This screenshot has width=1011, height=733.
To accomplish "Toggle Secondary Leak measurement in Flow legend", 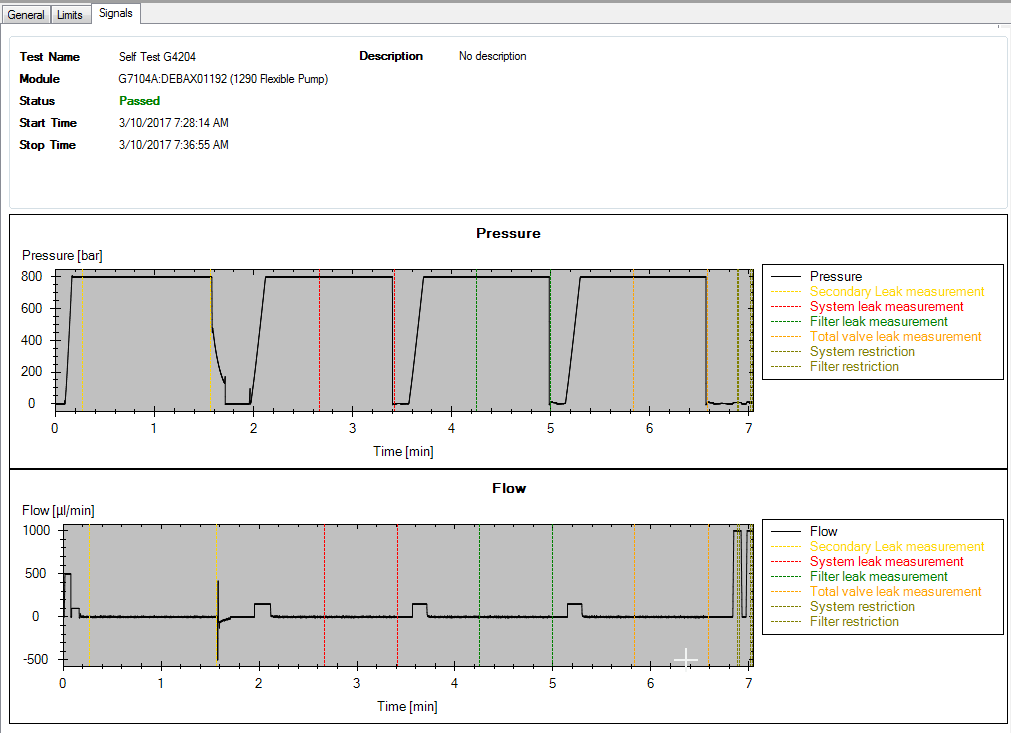I will 896,547.
